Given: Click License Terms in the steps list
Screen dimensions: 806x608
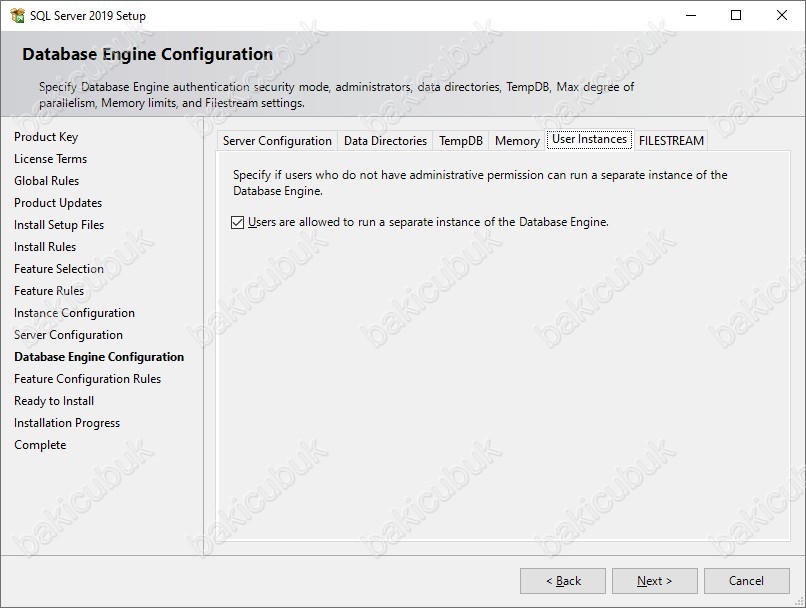Looking at the screenshot, I should [50, 159].
